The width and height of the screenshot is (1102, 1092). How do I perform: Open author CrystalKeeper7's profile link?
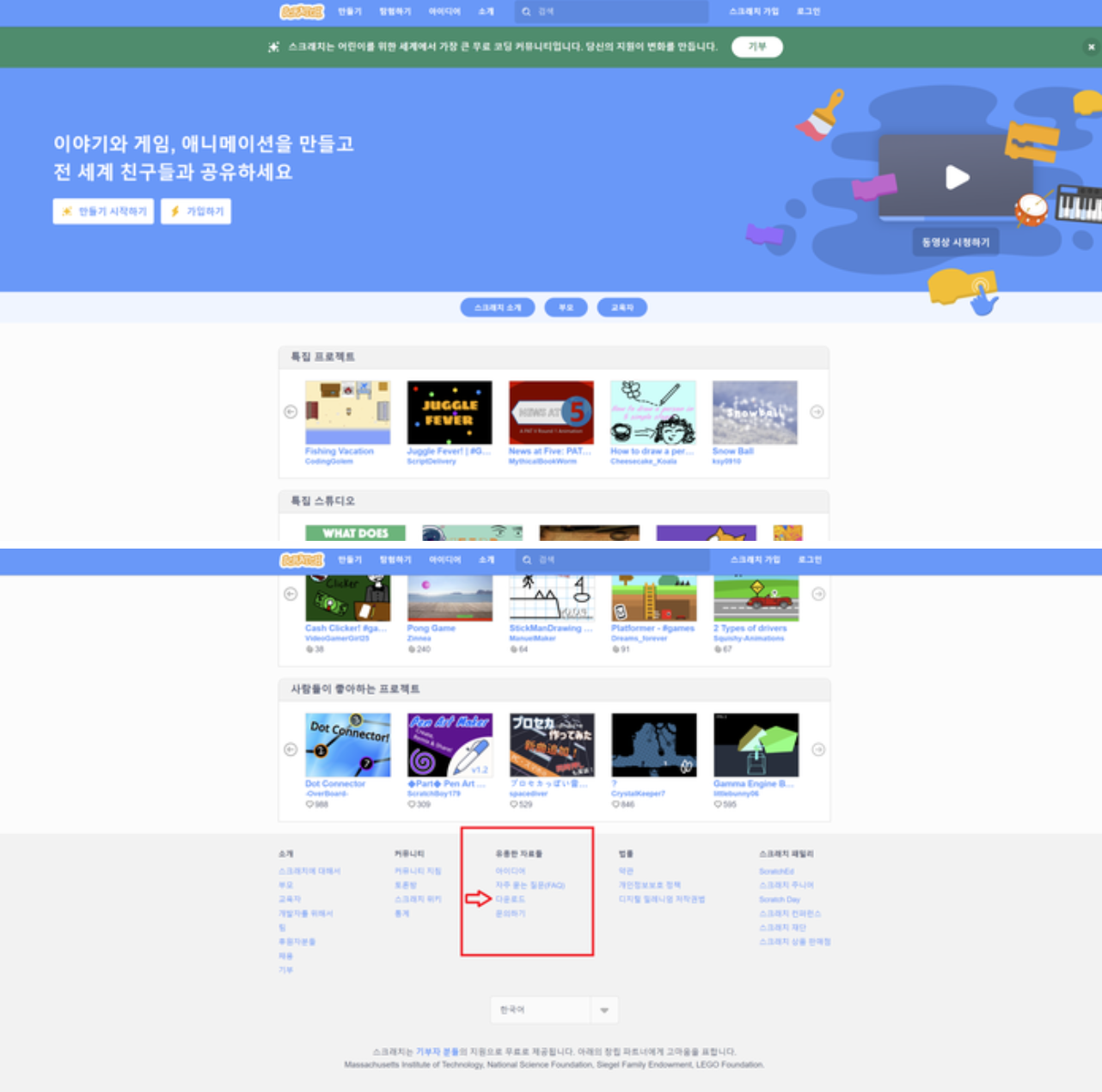(x=638, y=794)
